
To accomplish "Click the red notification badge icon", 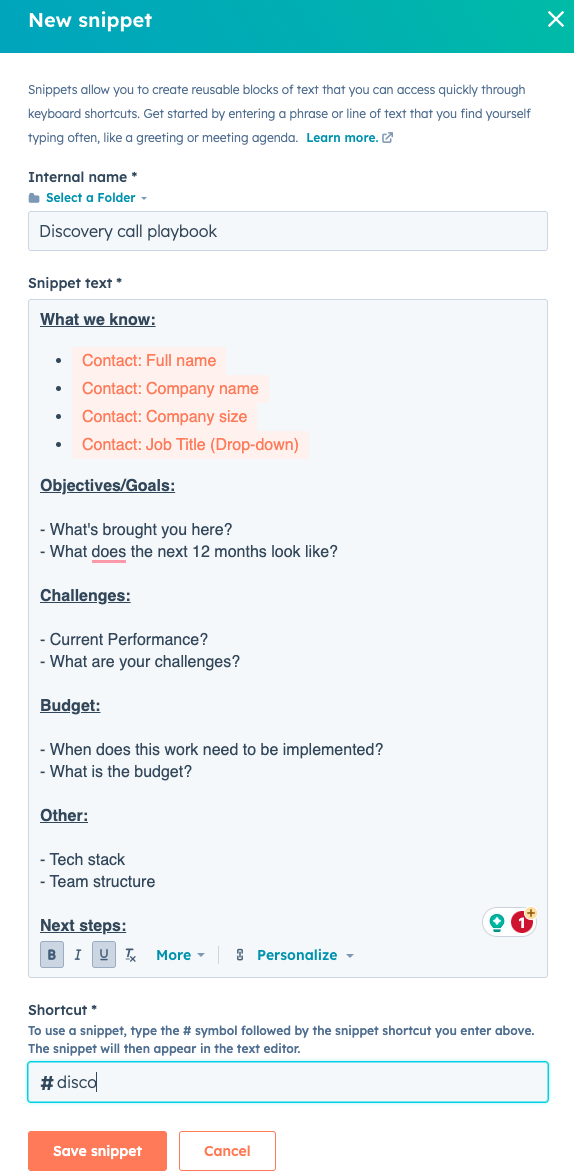I will pyautogui.click(x=523, y=922).
